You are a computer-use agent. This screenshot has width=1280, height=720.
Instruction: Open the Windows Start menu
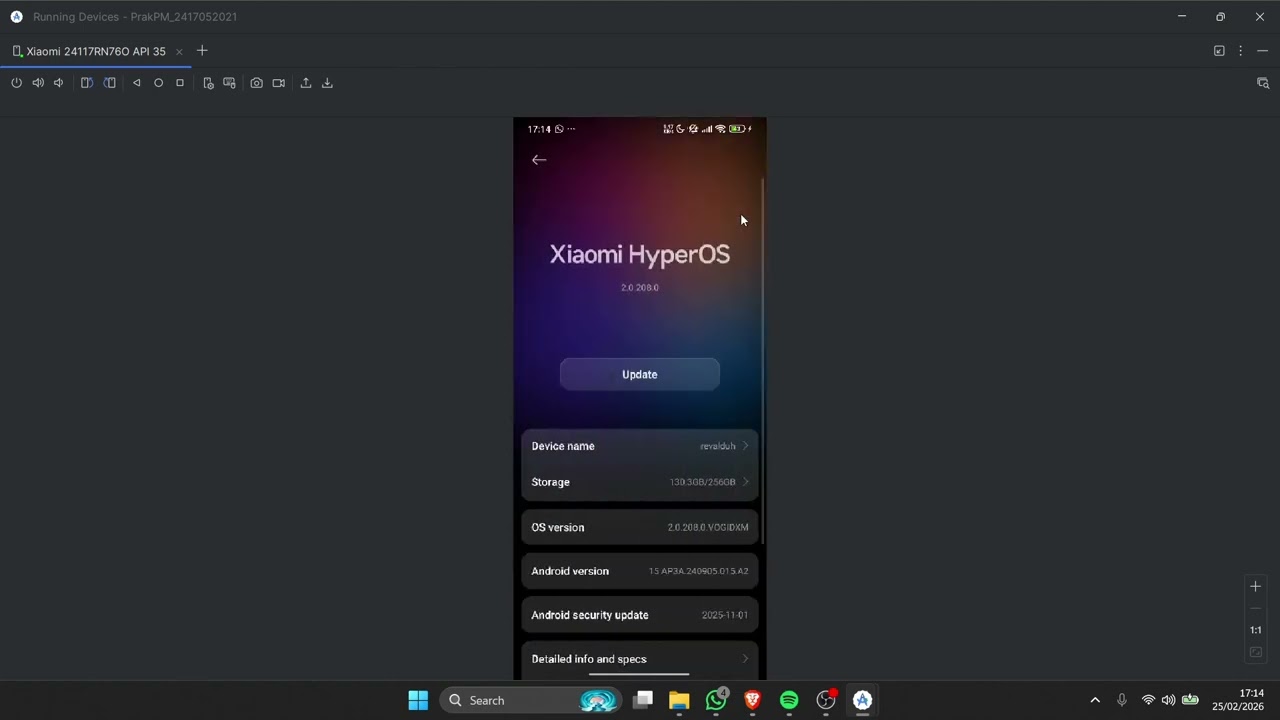point(418,700)
